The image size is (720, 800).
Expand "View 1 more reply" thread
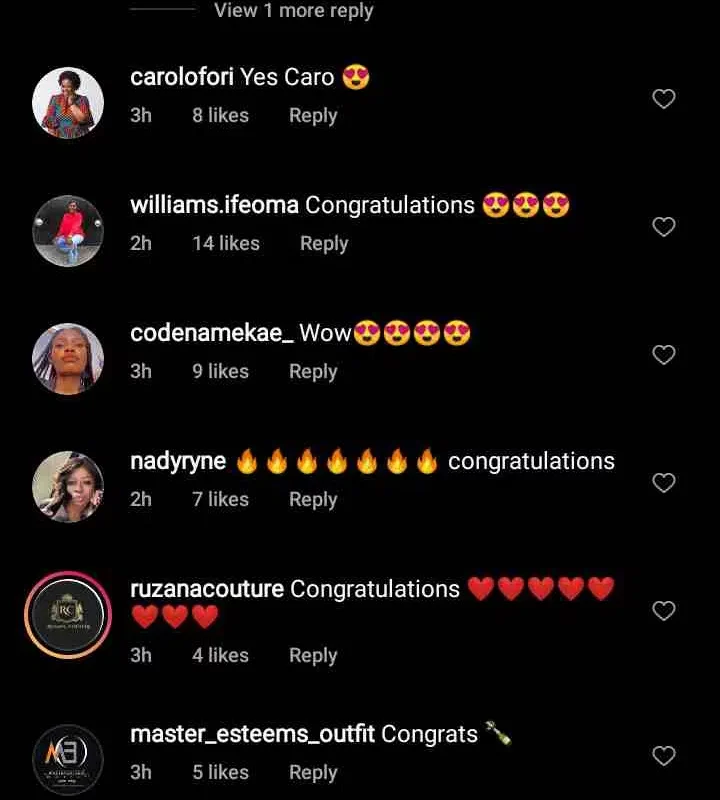point(294,10)
